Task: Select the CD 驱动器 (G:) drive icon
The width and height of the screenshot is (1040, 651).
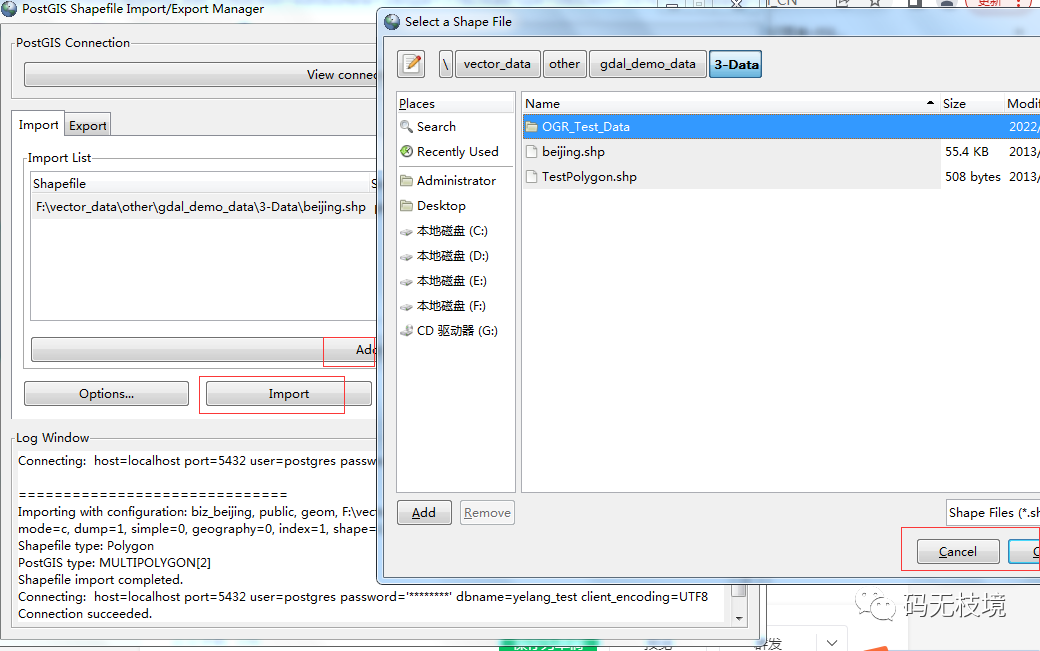Action: click(407, 331)
